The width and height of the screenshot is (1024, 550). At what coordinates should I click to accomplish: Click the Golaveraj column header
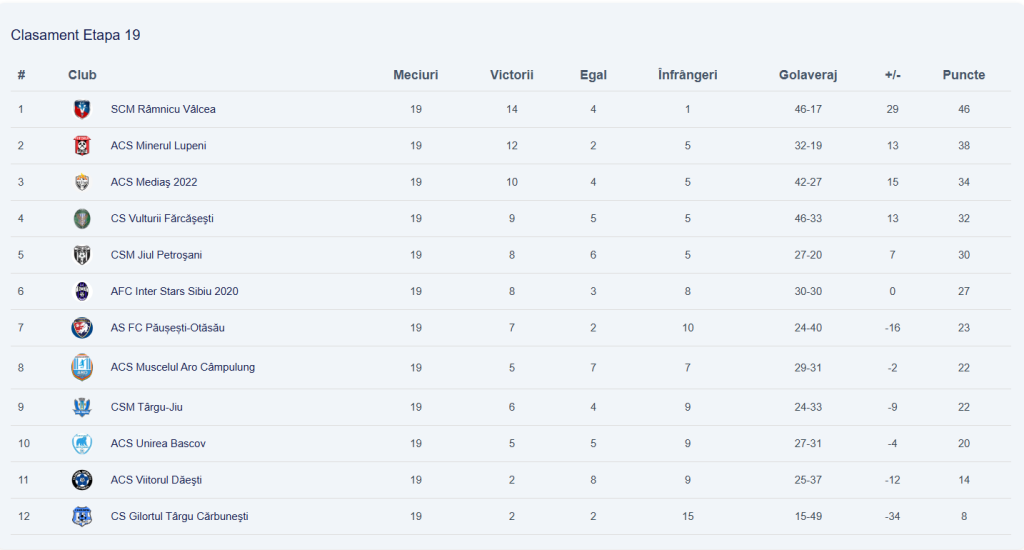808,75
